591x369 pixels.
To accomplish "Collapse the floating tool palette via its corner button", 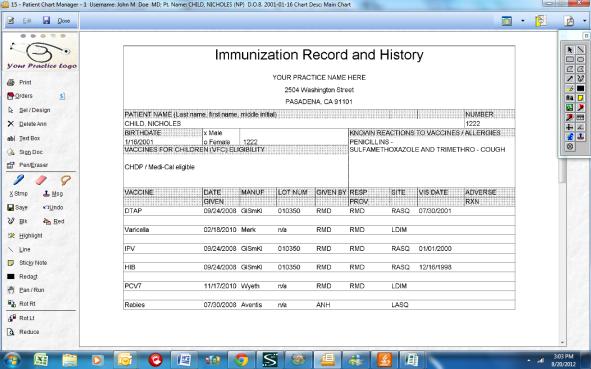I will tap(586, 35).
